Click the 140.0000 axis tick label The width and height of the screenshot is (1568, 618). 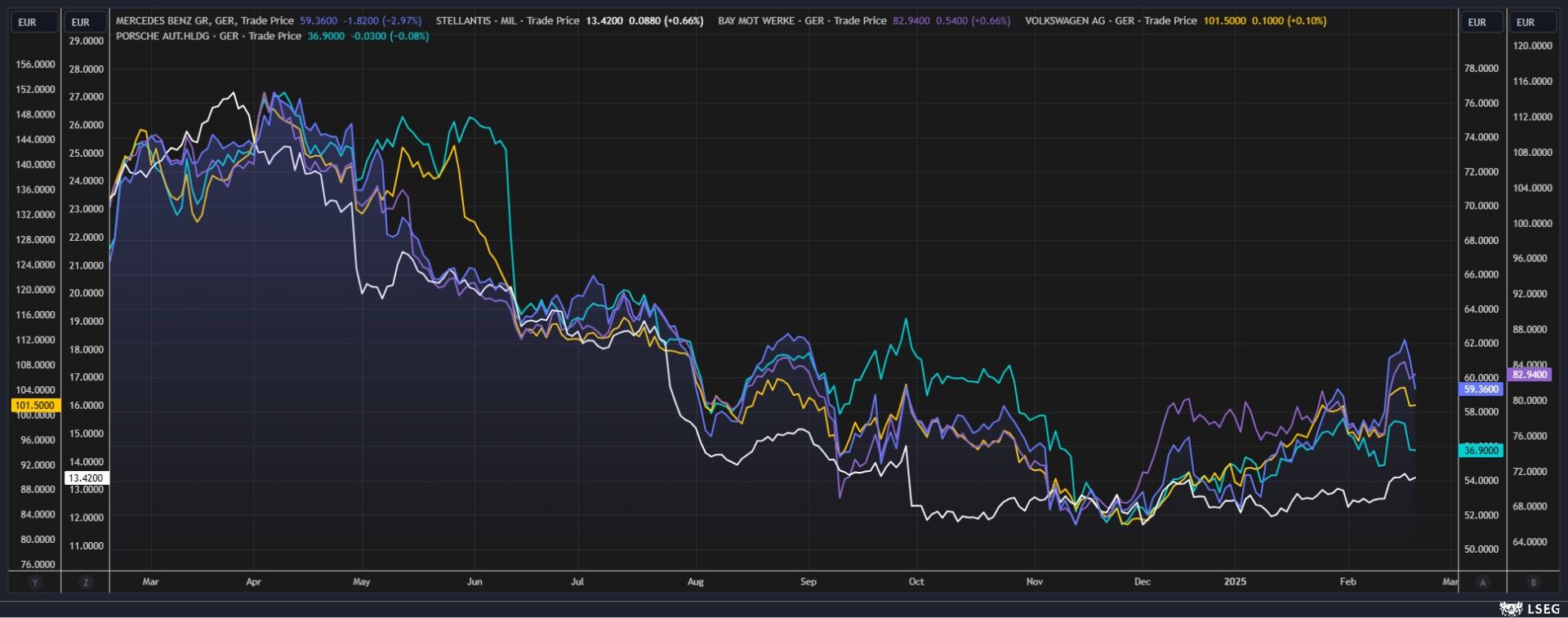point(36,164)
